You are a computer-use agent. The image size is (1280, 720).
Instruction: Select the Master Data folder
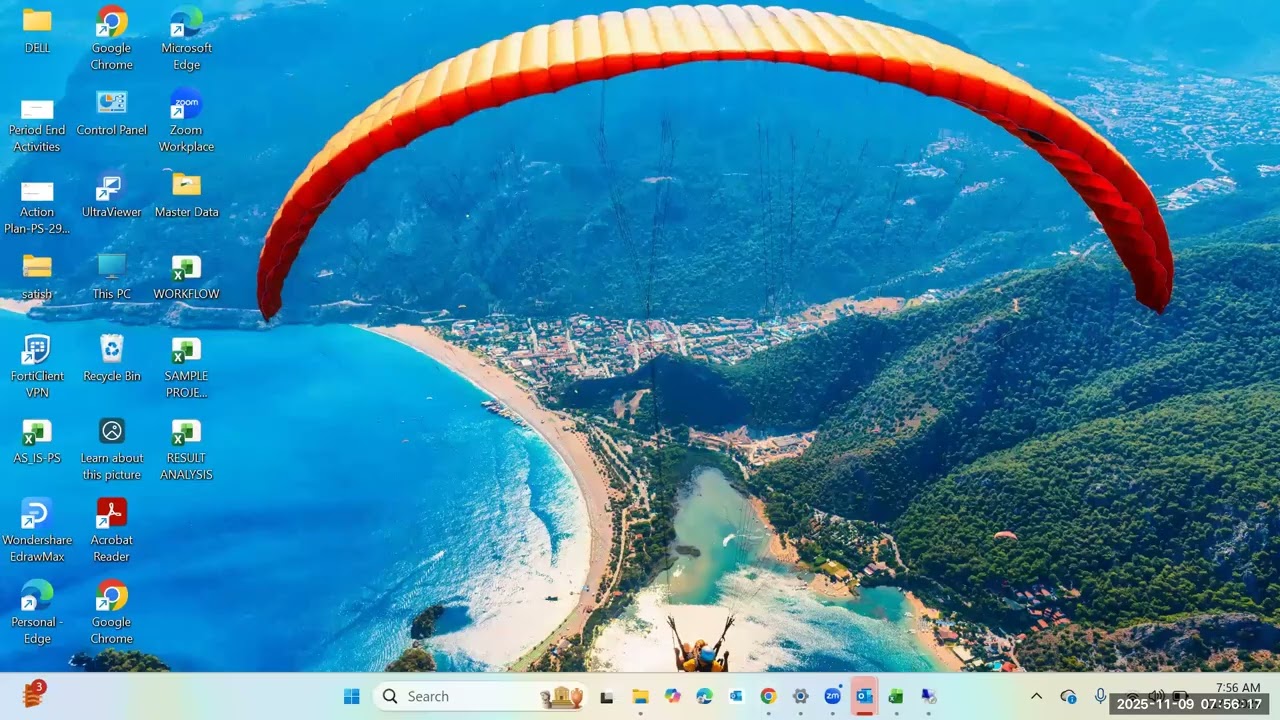(186, 195)
